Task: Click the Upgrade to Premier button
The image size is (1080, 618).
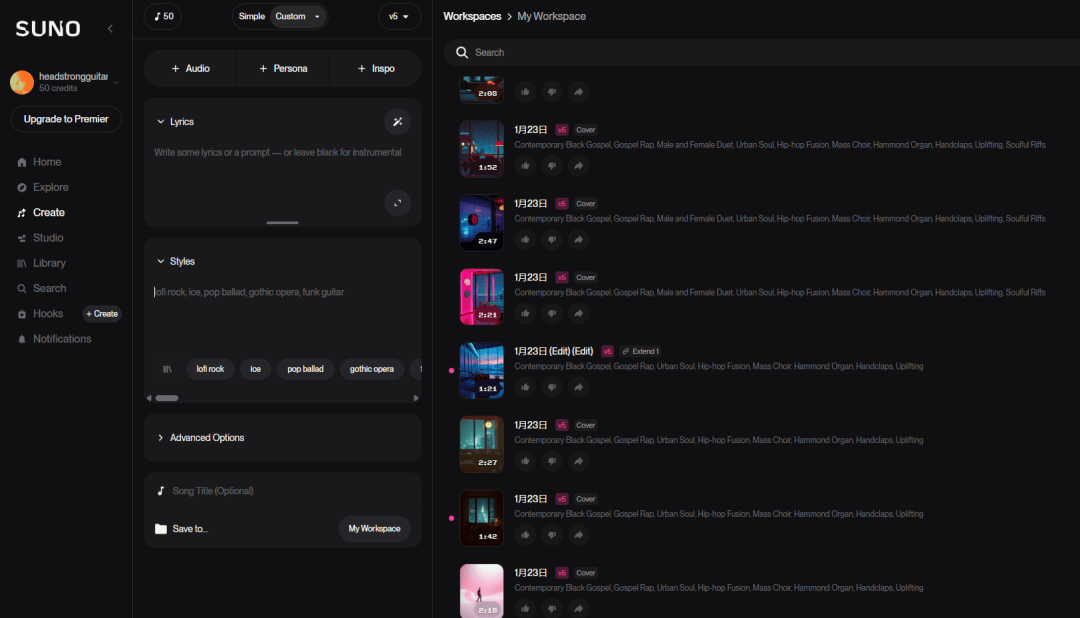Action: click(x=66, y=119)
